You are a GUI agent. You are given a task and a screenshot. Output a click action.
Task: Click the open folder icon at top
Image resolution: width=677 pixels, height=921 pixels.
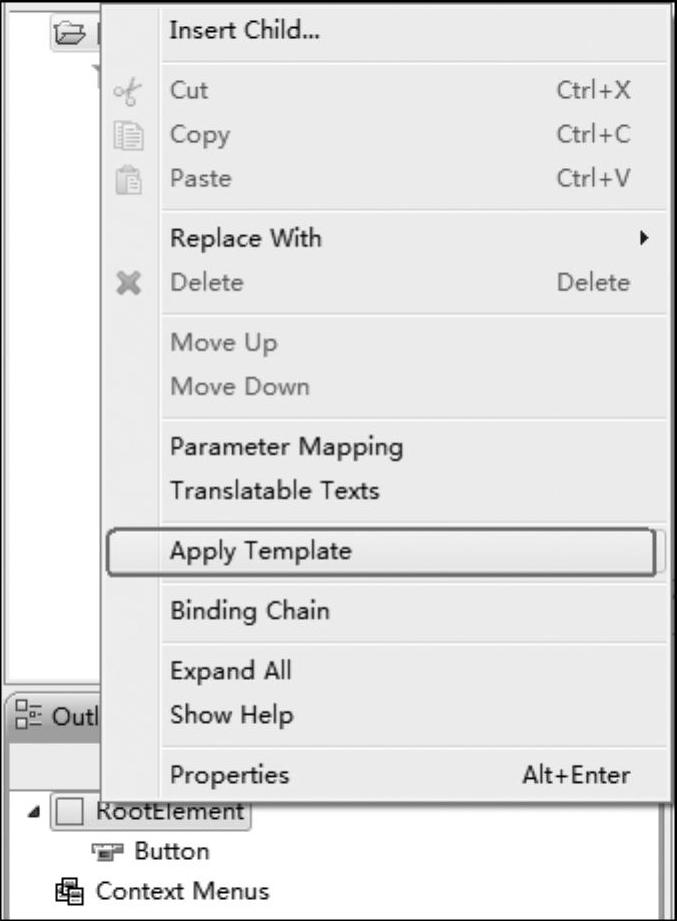[x=69, y=33]
